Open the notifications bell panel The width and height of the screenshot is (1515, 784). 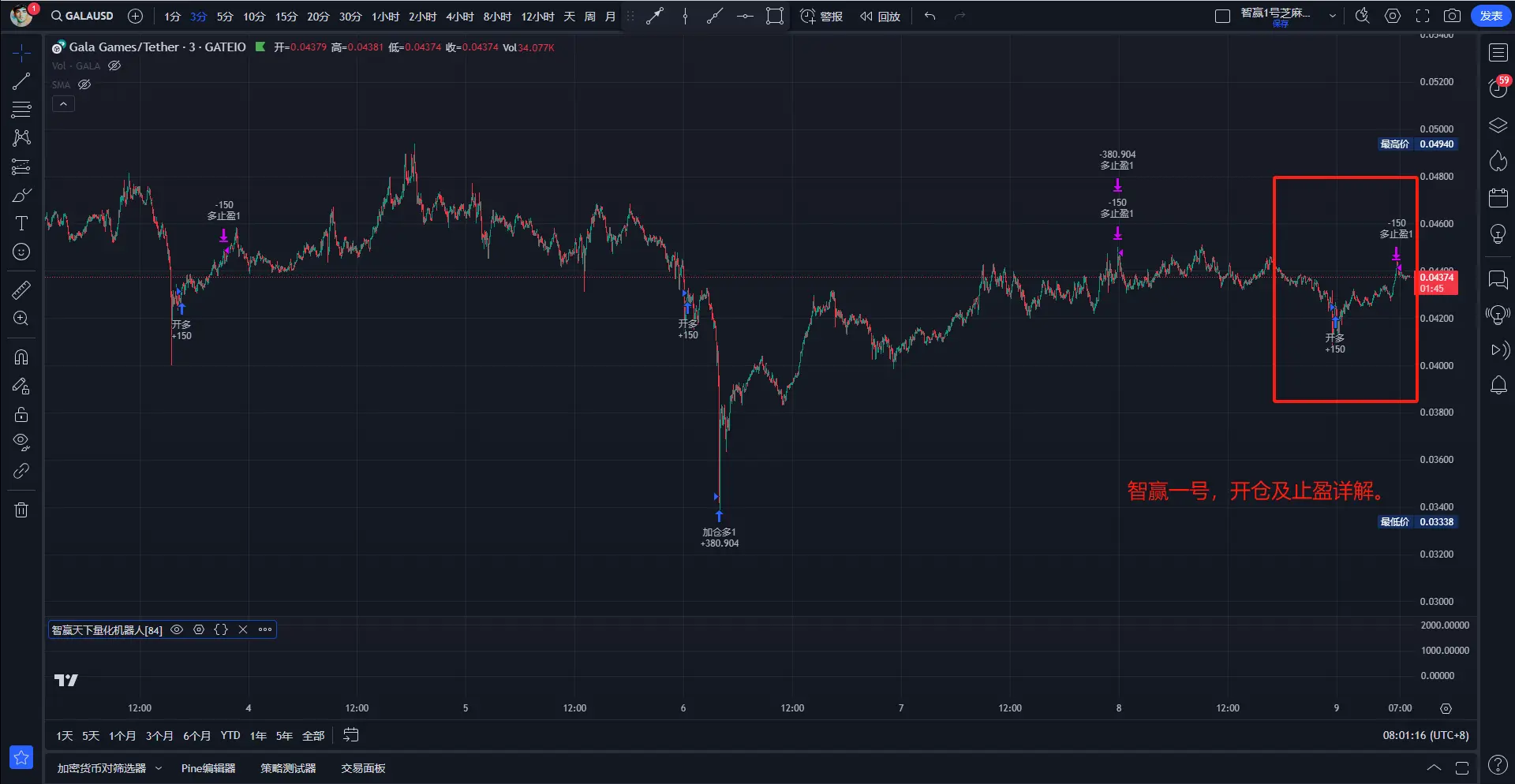click(1498, 386)
